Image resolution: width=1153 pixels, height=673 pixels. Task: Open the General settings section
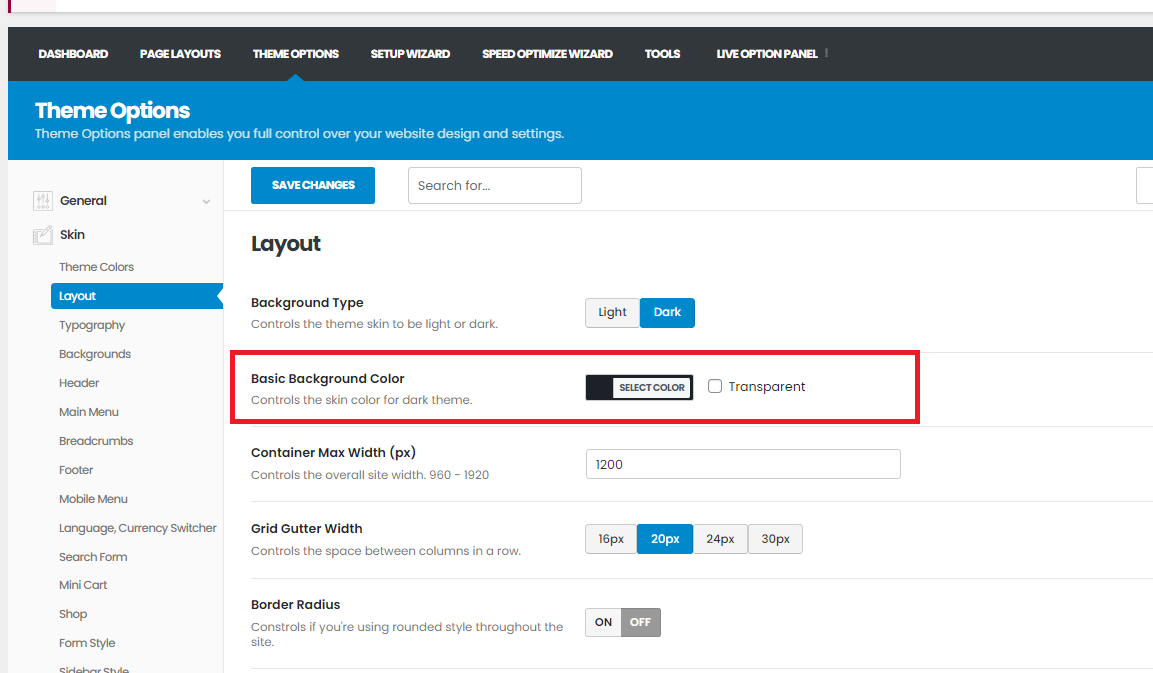point(83,201)
